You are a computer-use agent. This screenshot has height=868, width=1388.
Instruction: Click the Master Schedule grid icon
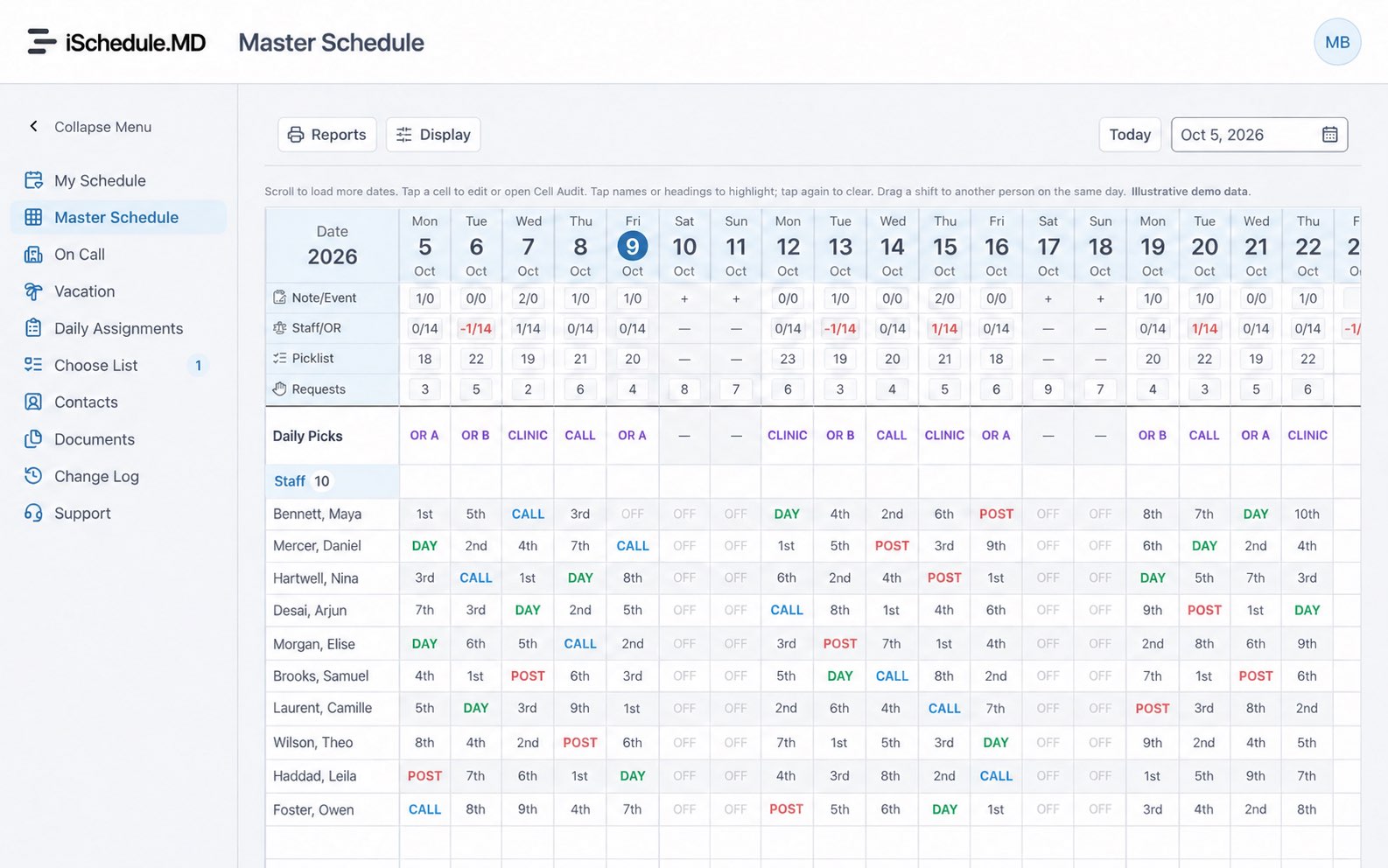33,217
